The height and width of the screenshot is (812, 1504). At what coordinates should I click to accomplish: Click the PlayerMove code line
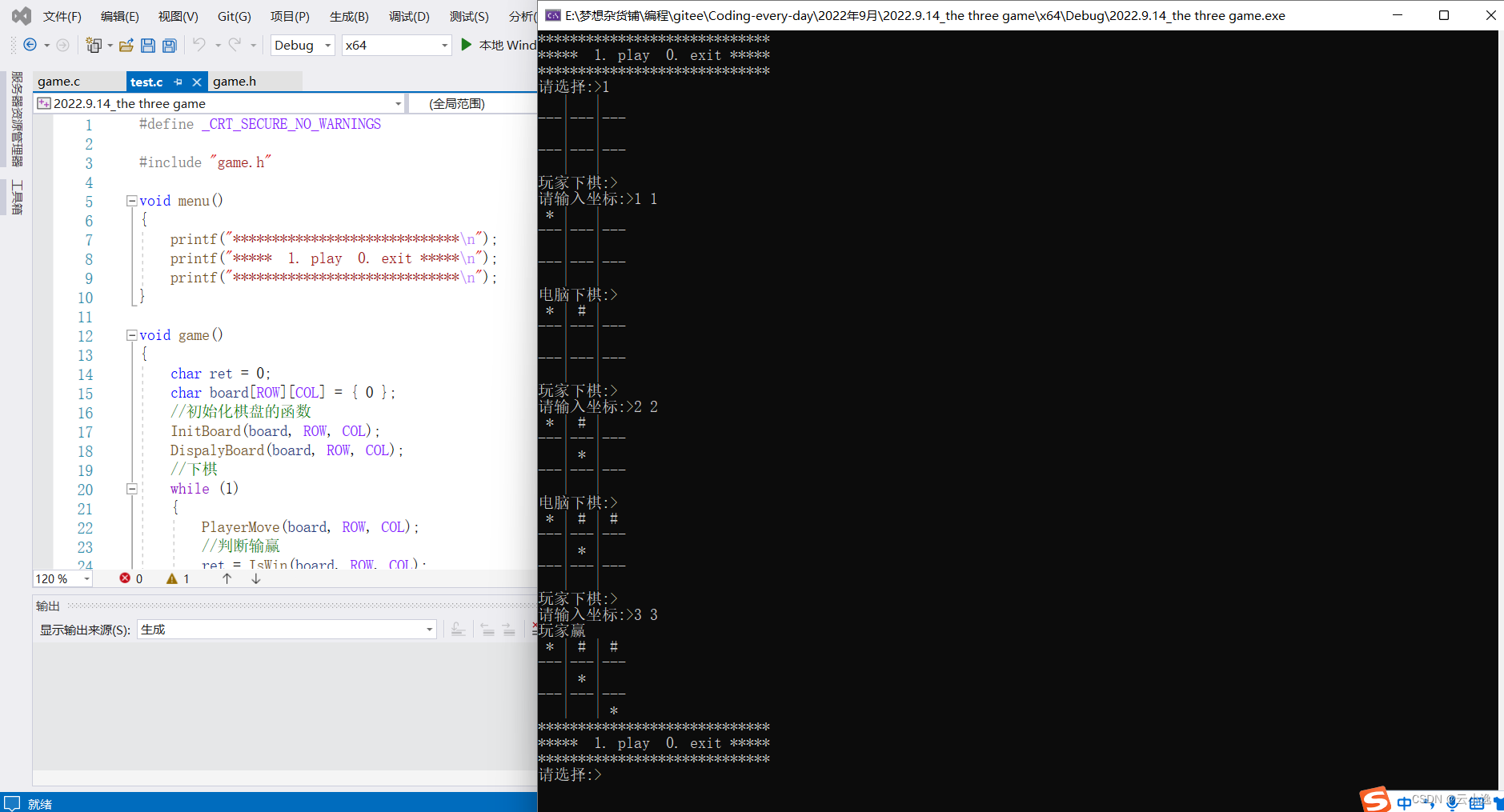click(310, 527)
